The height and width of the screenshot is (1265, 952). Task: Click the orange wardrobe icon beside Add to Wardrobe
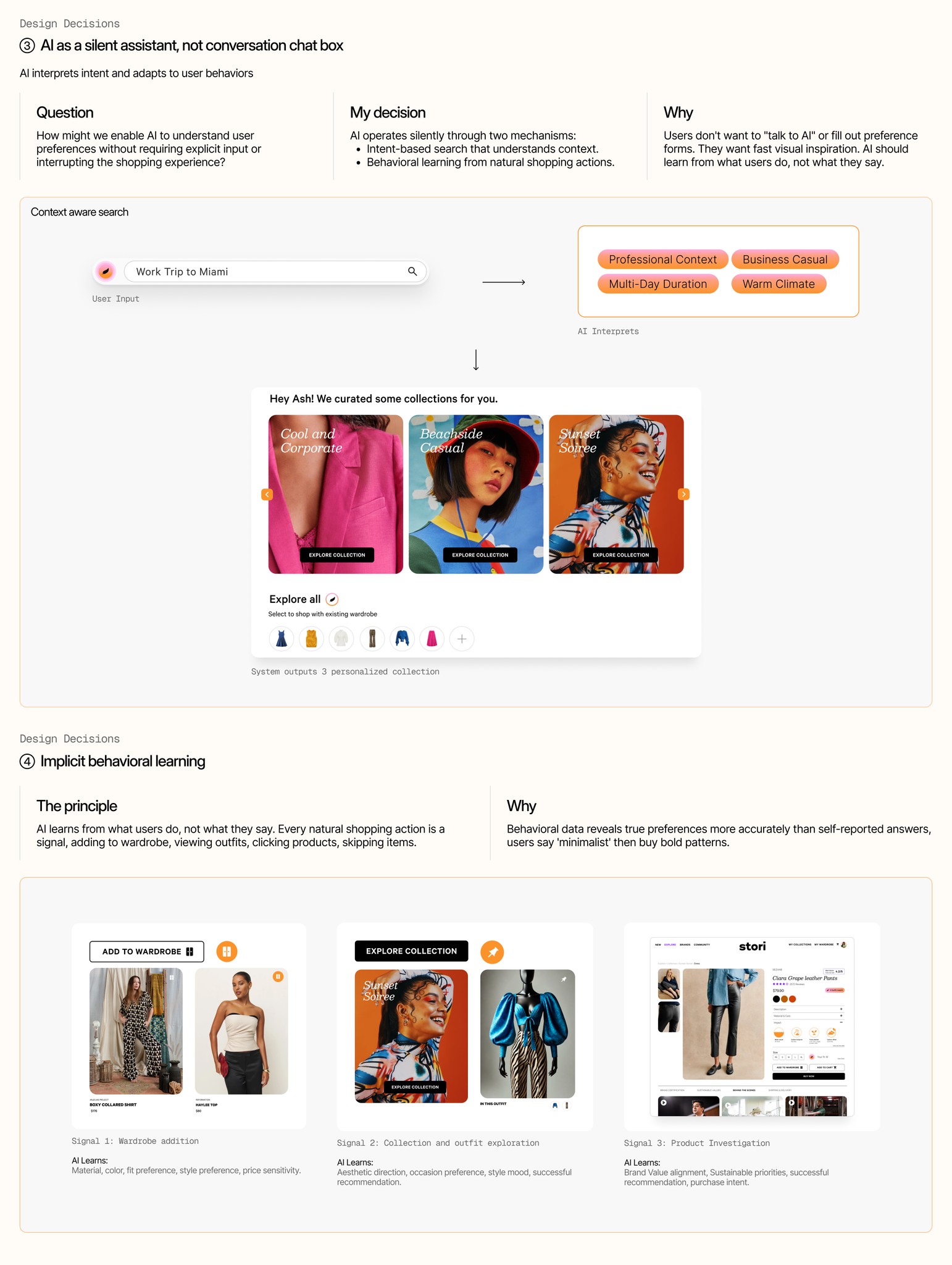(227, 951)
